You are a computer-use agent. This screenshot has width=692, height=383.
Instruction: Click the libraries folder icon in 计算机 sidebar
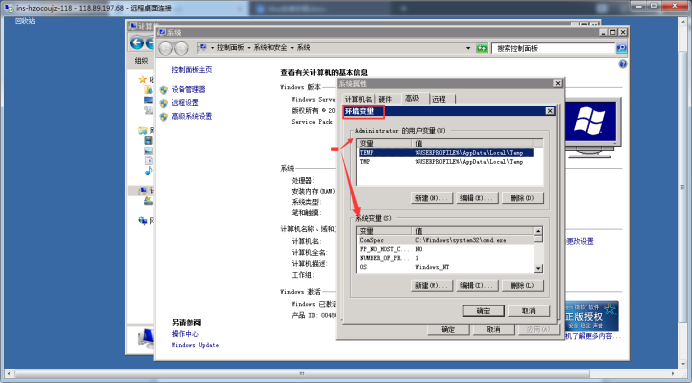143,131
